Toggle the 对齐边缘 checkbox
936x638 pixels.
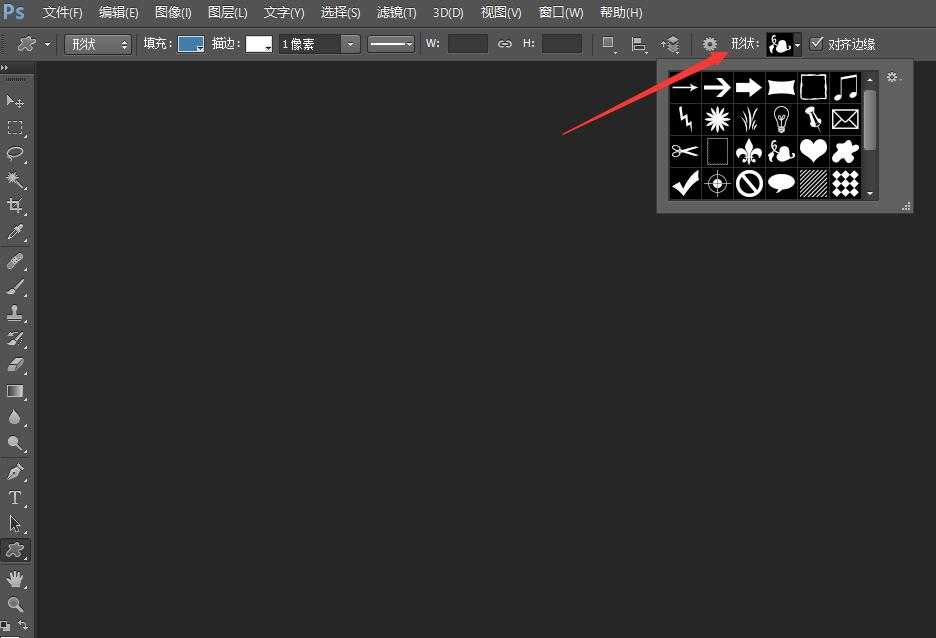pos(816,43)
